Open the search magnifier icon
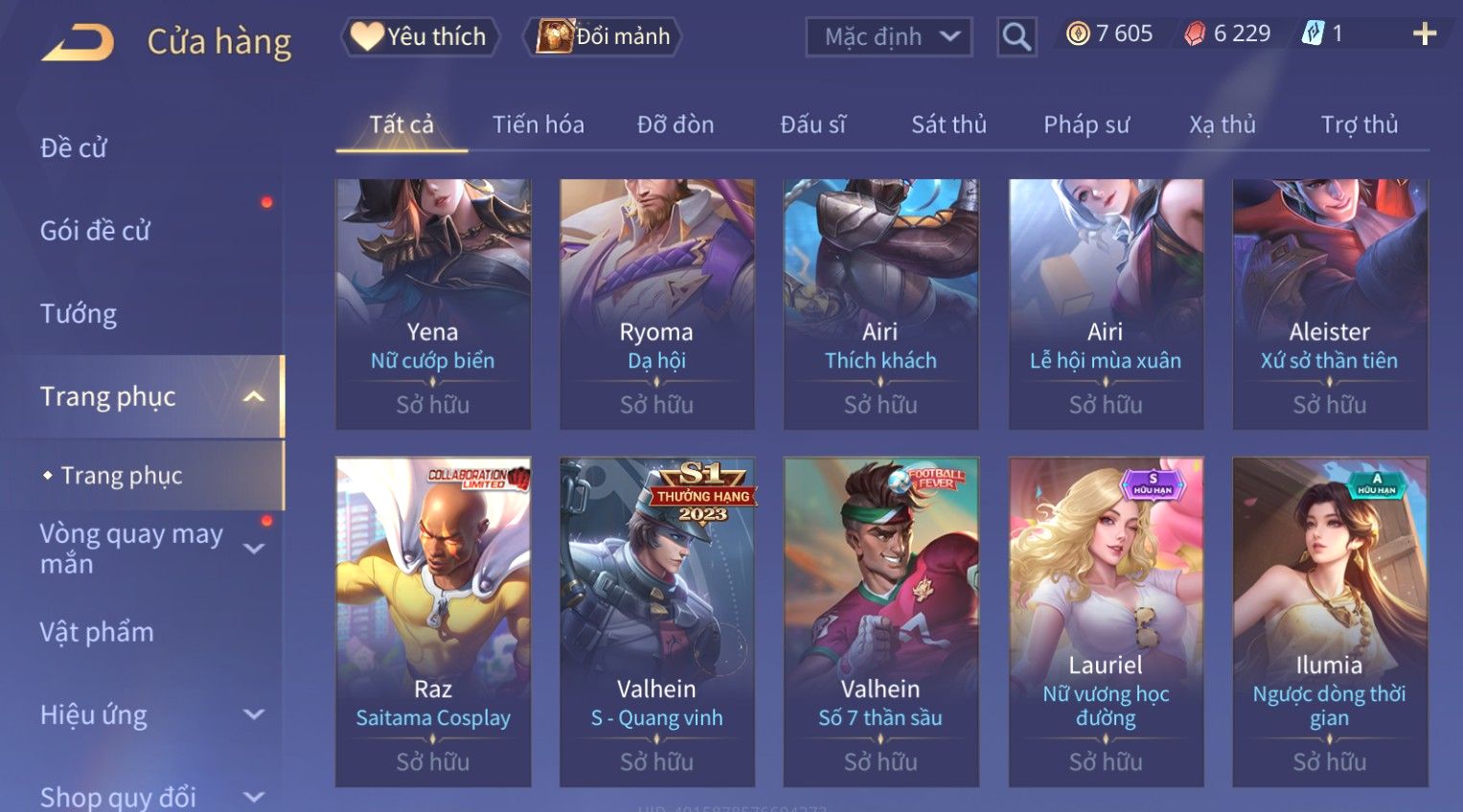The height and width of the screenshot is (812, 1463). (x=1016, y=37)
